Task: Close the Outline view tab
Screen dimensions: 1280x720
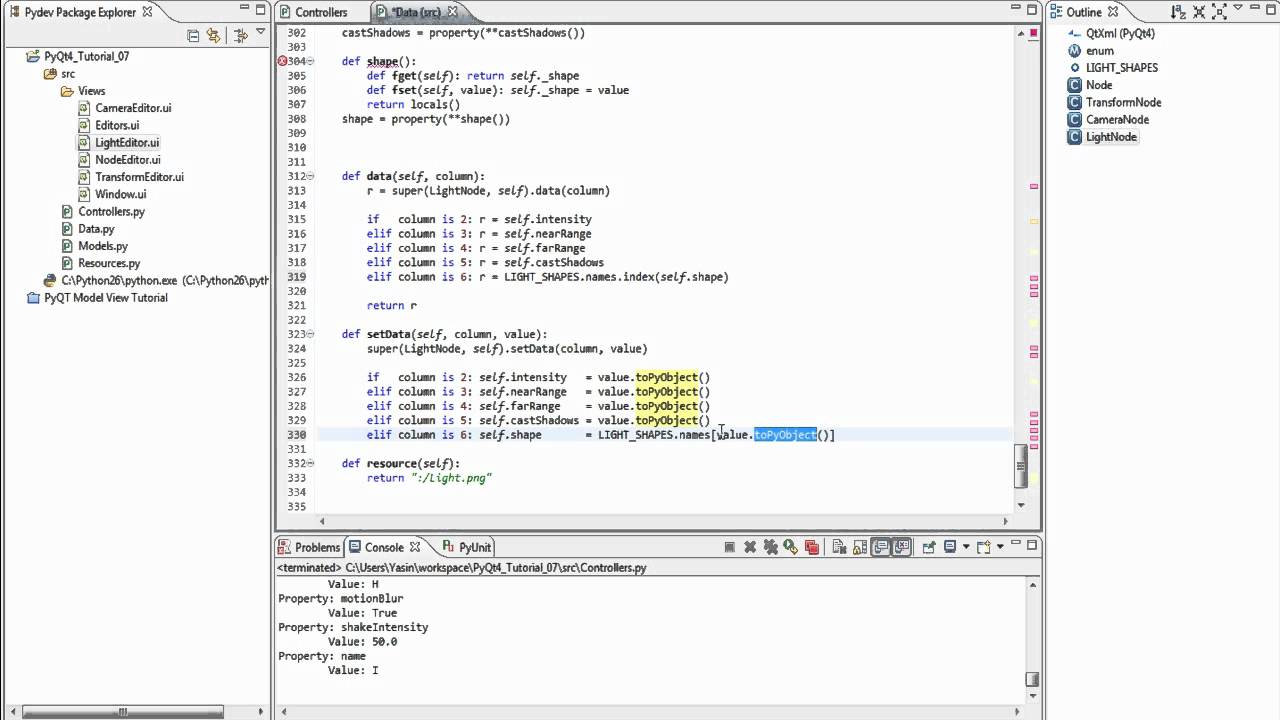Action: 1114,12
